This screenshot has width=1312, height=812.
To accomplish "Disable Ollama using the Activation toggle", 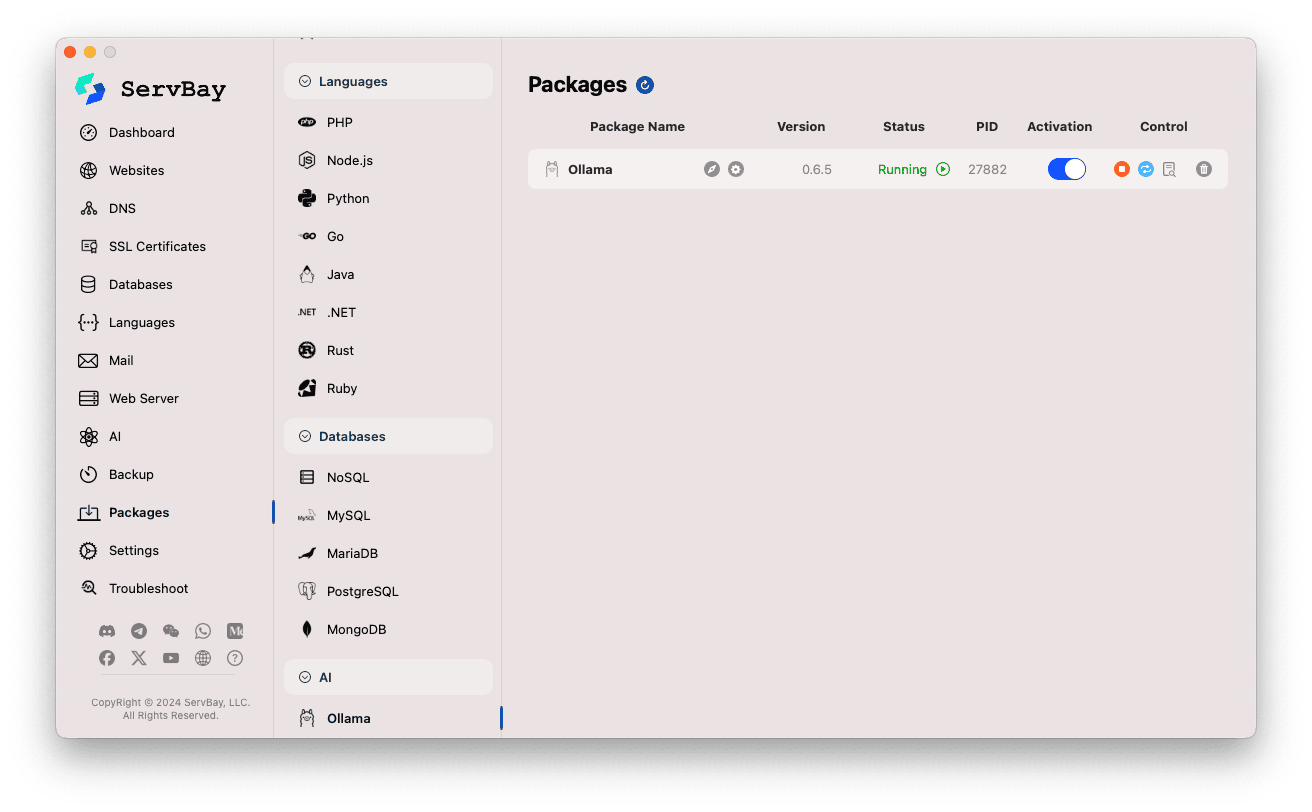I will (1066, 169).
